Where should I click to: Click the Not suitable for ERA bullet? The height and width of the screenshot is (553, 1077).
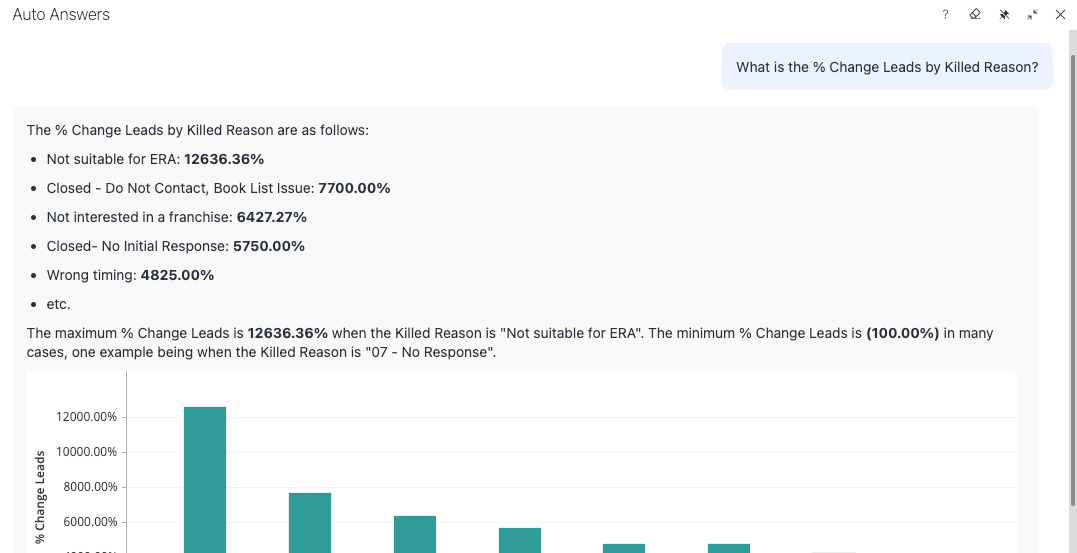[x=155, y=159]
